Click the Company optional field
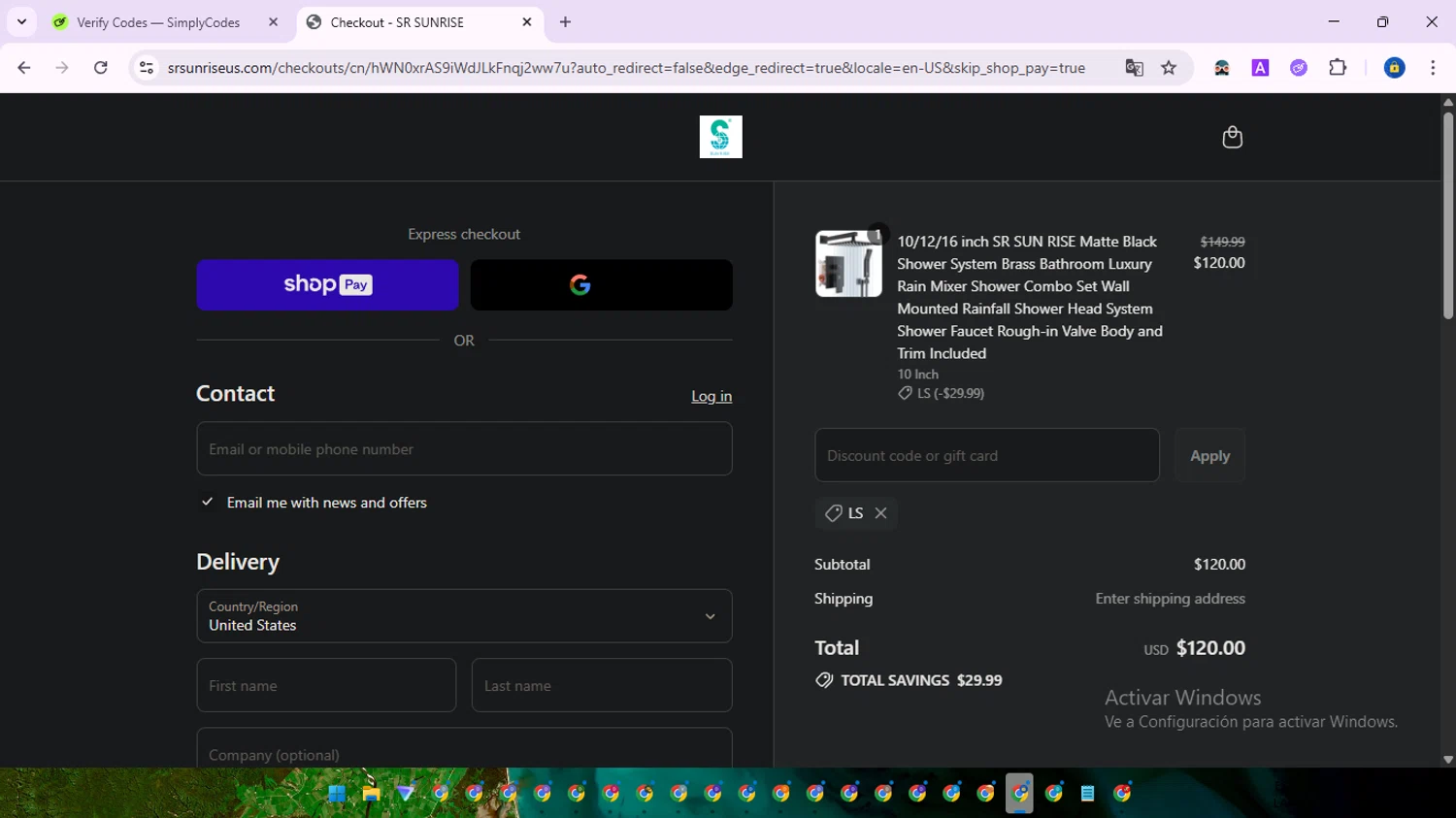 [464, 748]
